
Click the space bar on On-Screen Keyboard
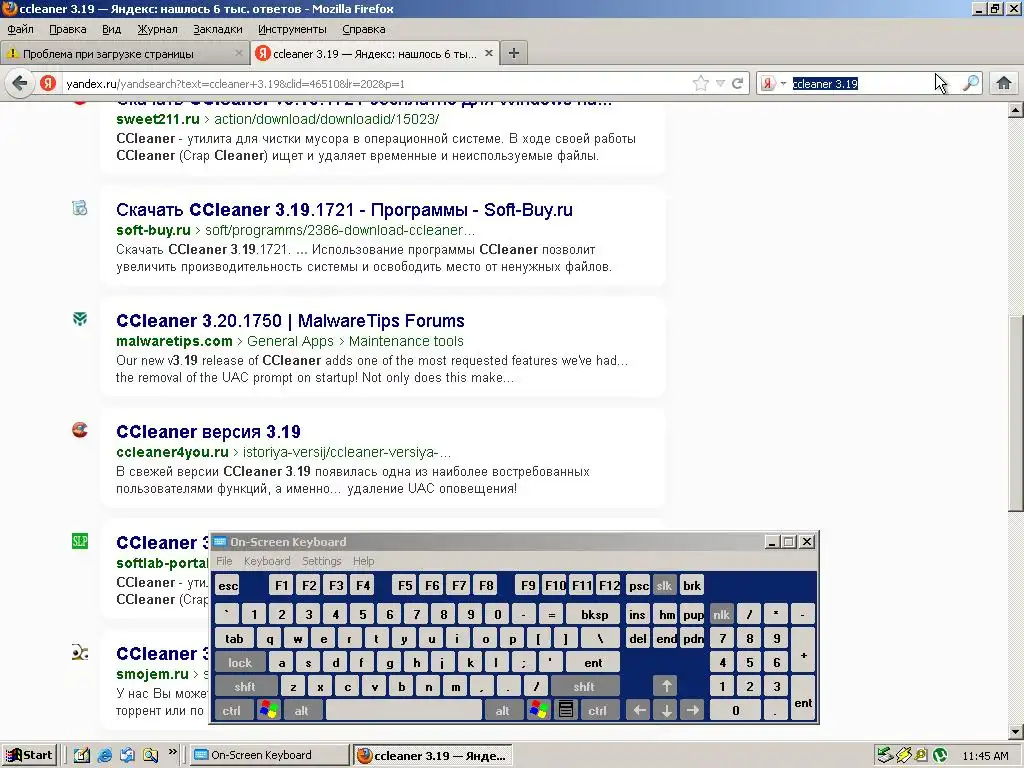pyautogui.click(x=404, y=711)
